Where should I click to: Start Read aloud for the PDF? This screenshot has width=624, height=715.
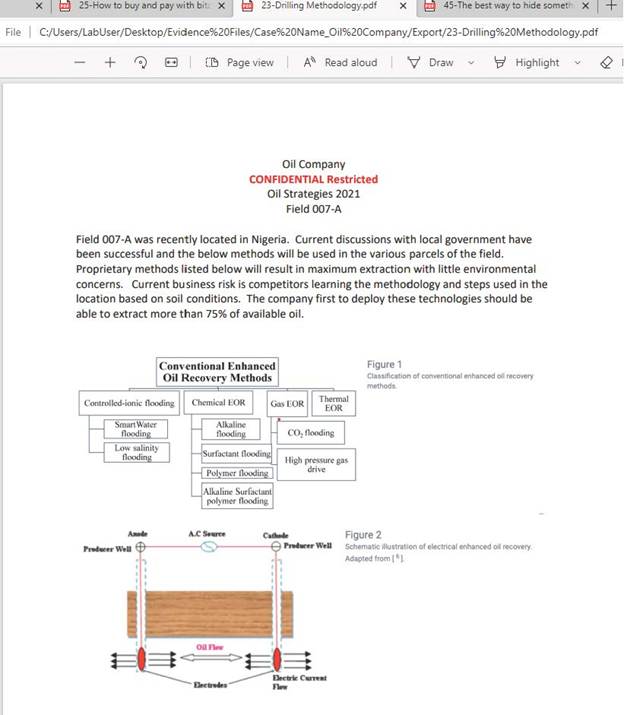tap(341, 62)
